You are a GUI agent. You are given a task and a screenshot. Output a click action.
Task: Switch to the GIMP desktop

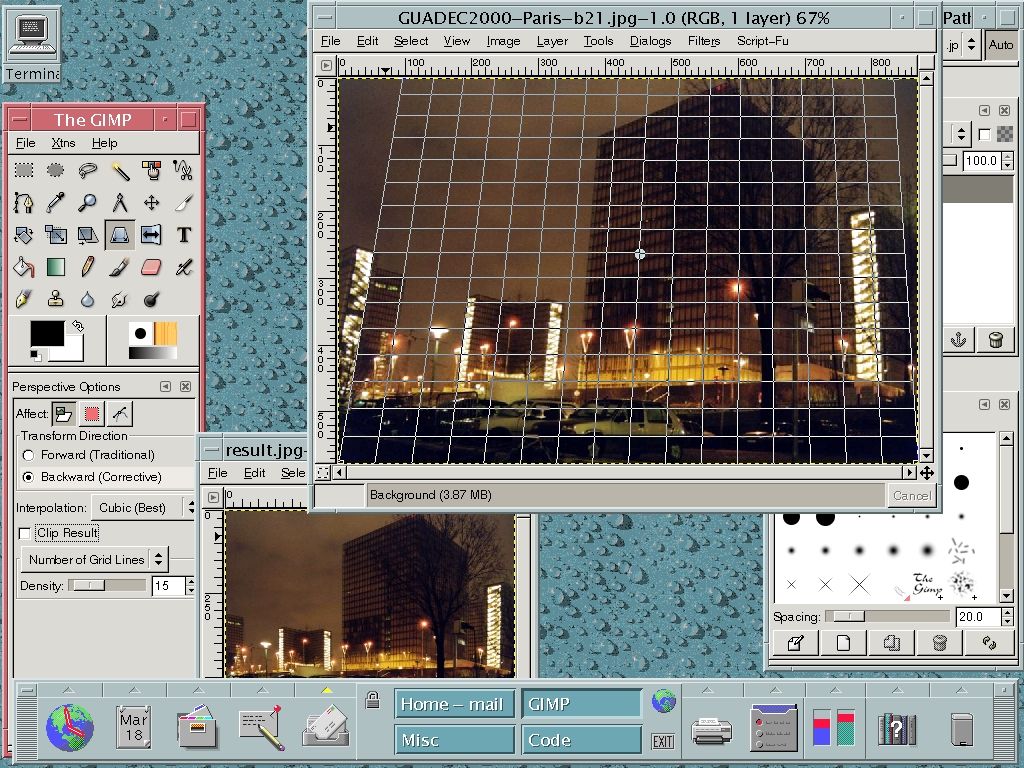coord(581,704)
